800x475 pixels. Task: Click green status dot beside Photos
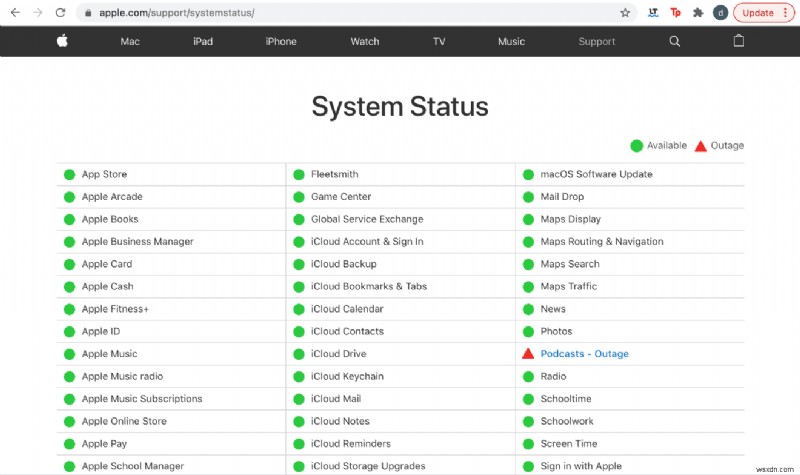pyautogui.click(x=529, y=332)
